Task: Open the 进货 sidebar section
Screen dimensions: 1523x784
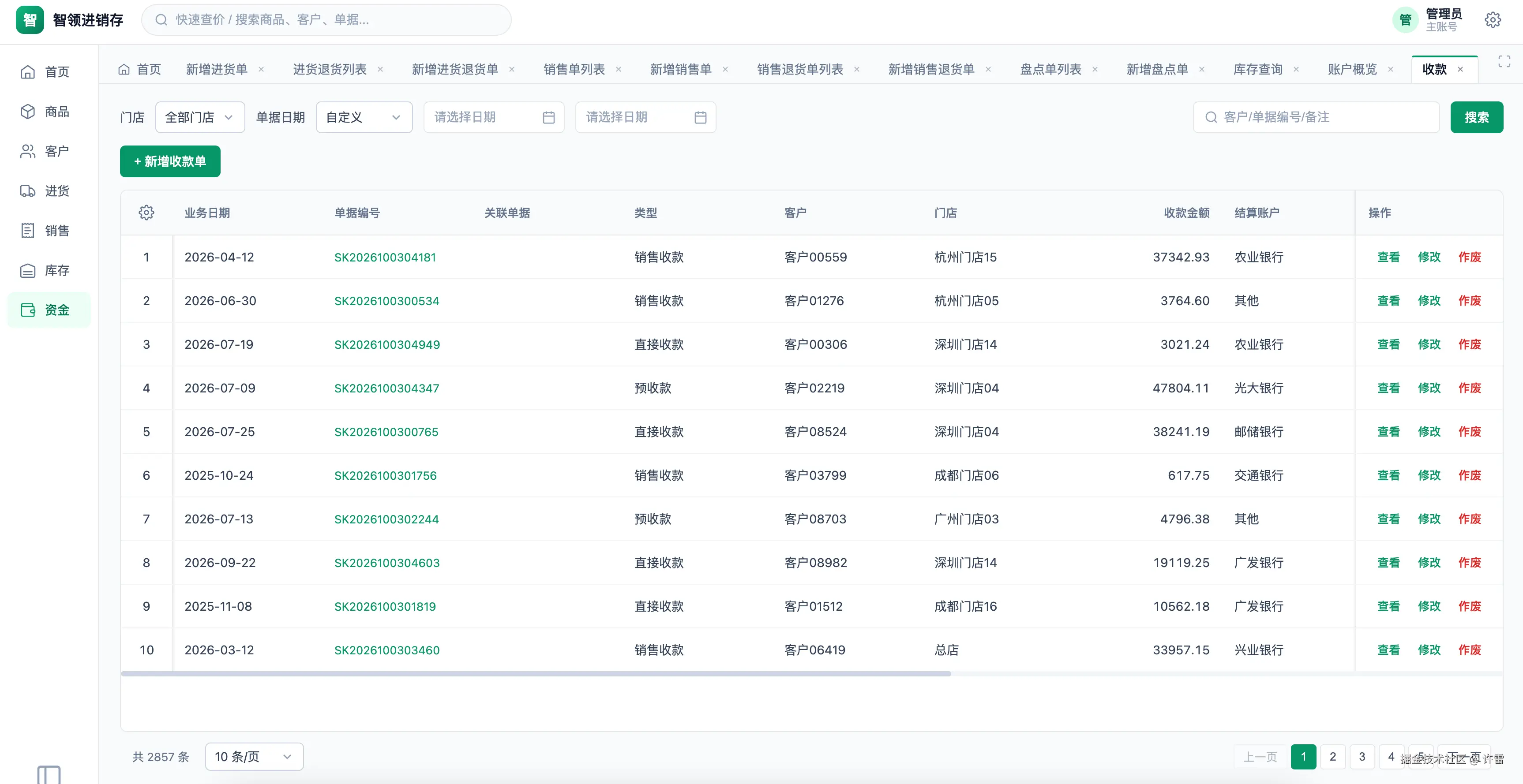Action: tap(49, 191)
